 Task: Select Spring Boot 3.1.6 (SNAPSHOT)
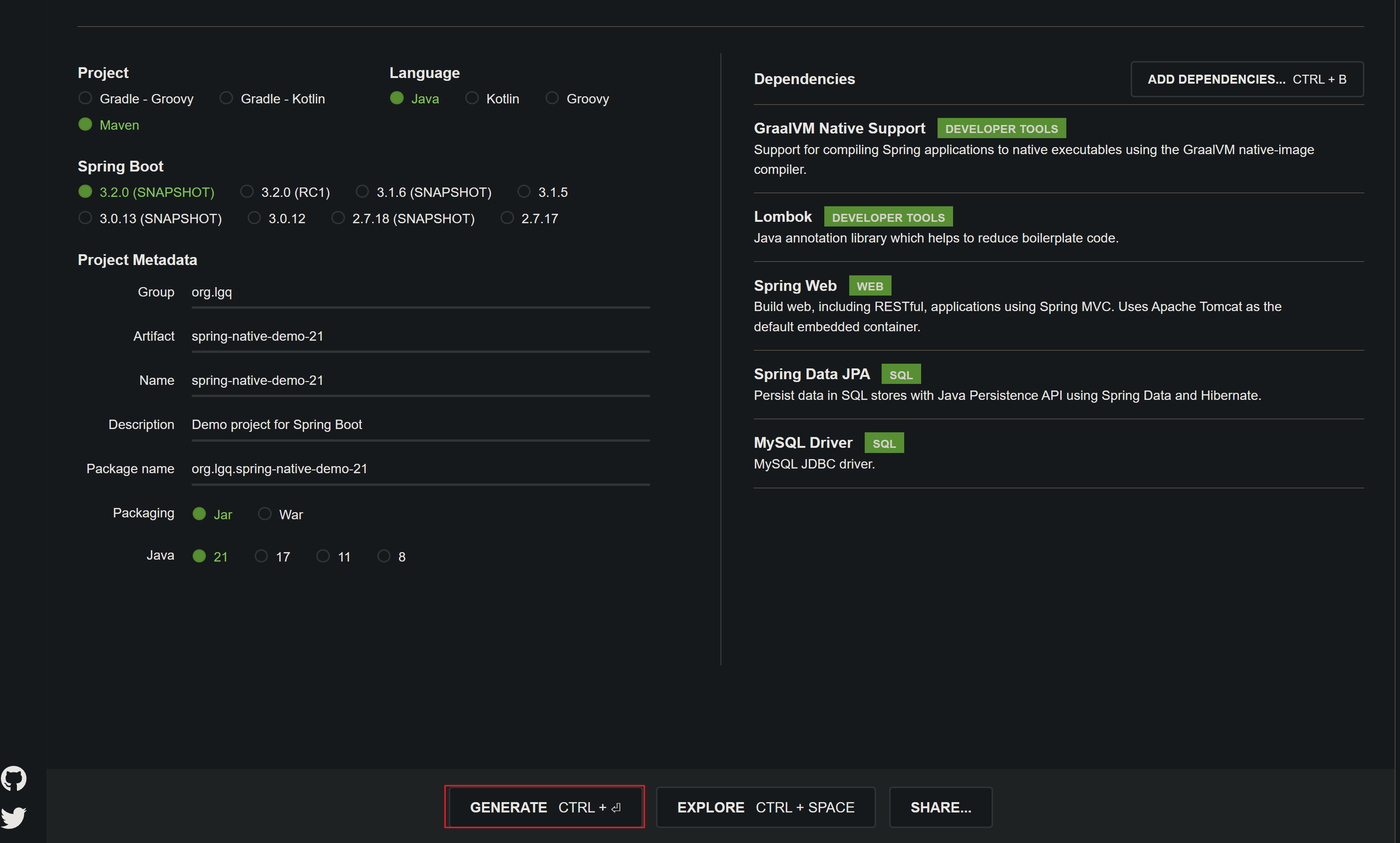tap(424, 192)
